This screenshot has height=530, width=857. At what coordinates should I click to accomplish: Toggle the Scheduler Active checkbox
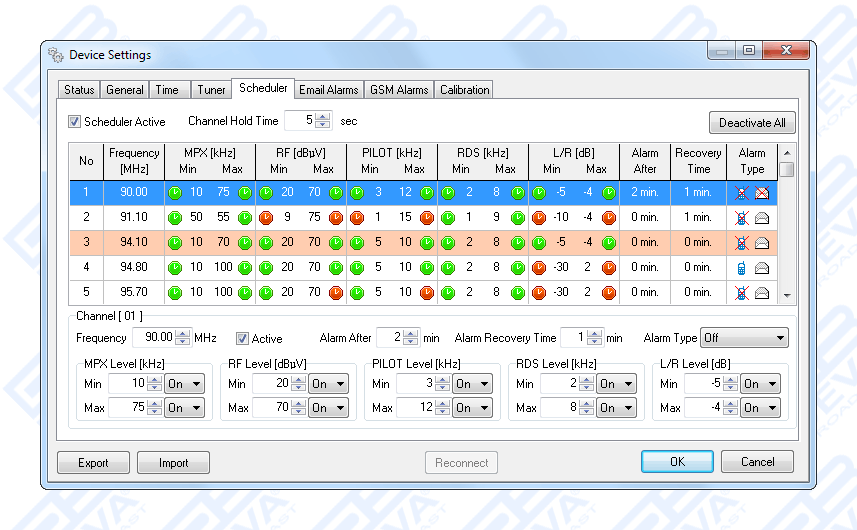(74, 122)
